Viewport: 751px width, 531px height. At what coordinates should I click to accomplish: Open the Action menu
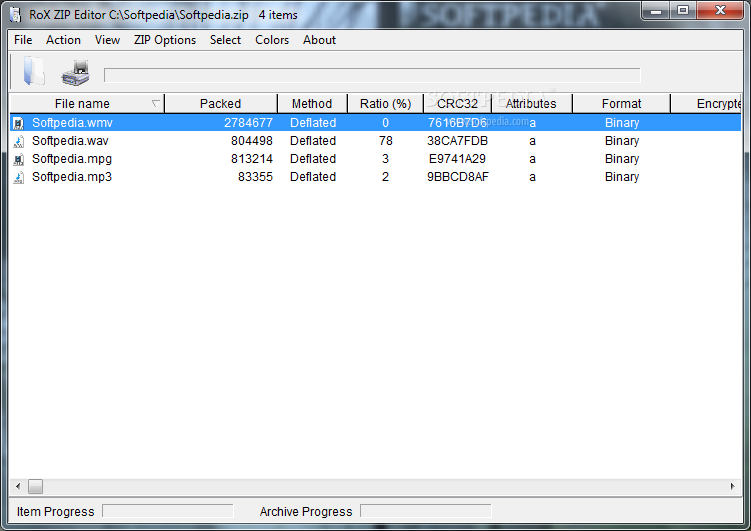pyautogui.click(x=63, y=40)
